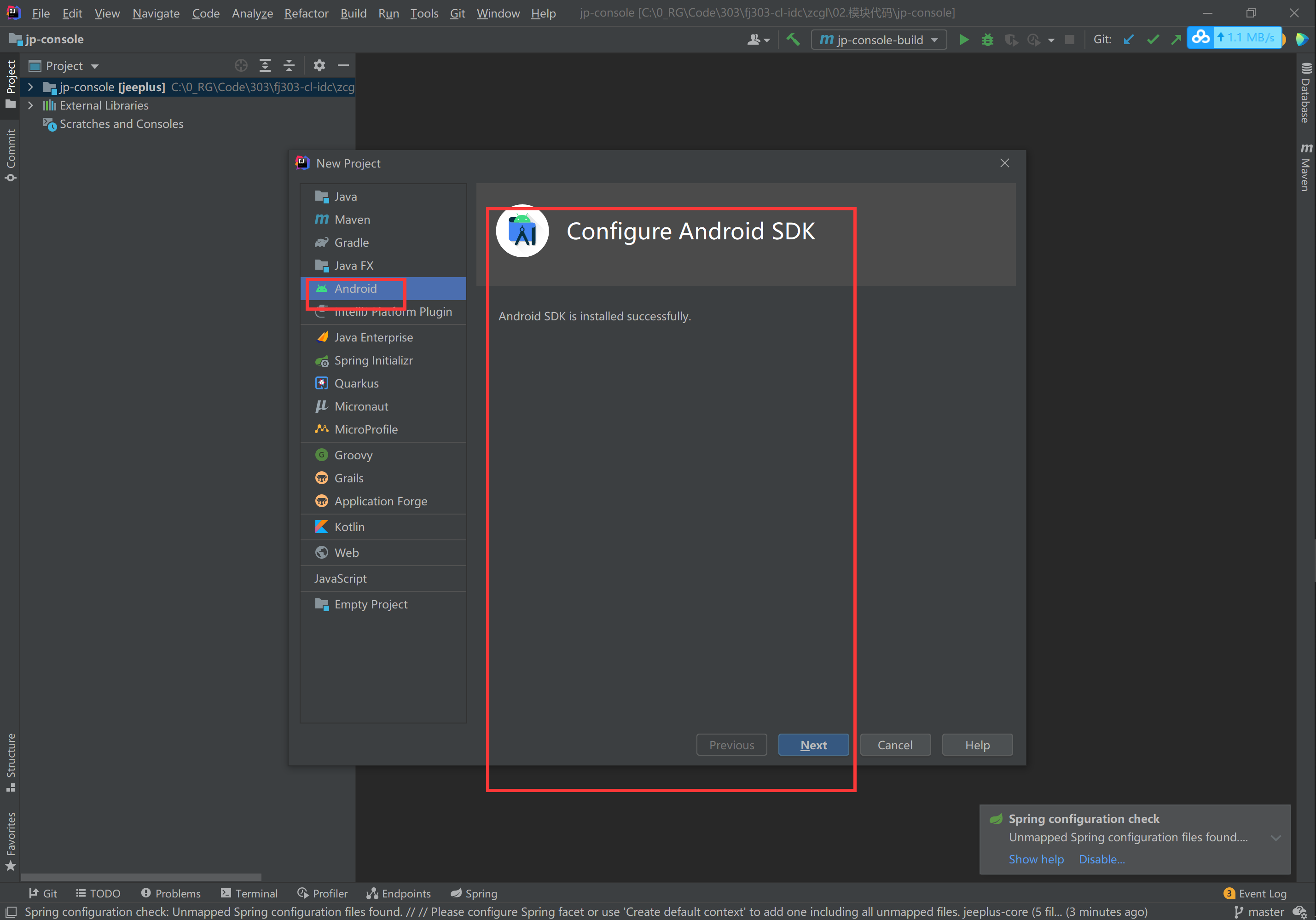Select Kotlin project type
1316x920 pixels.
pos(383,527)
